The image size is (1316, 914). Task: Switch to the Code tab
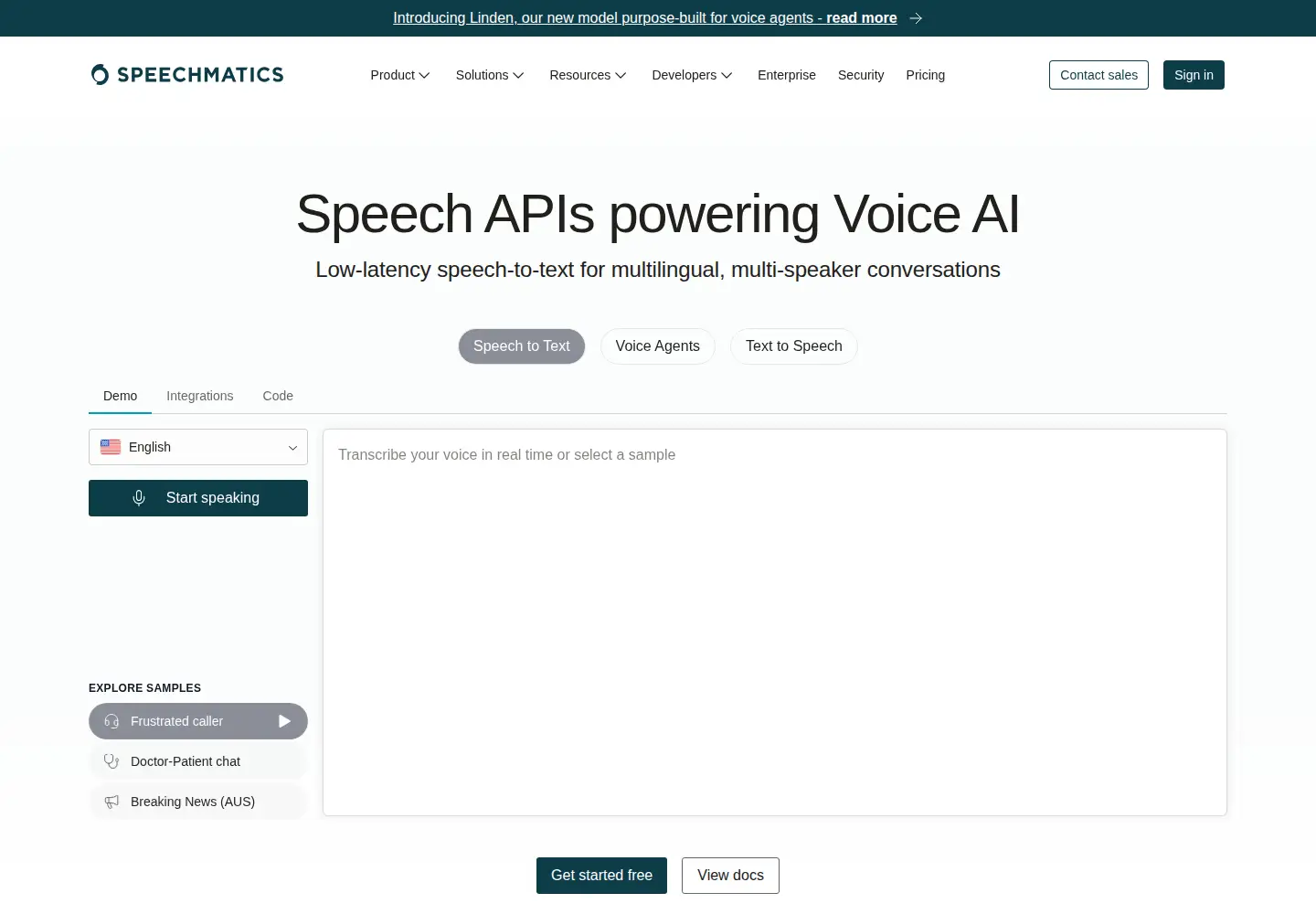(278, 396)
